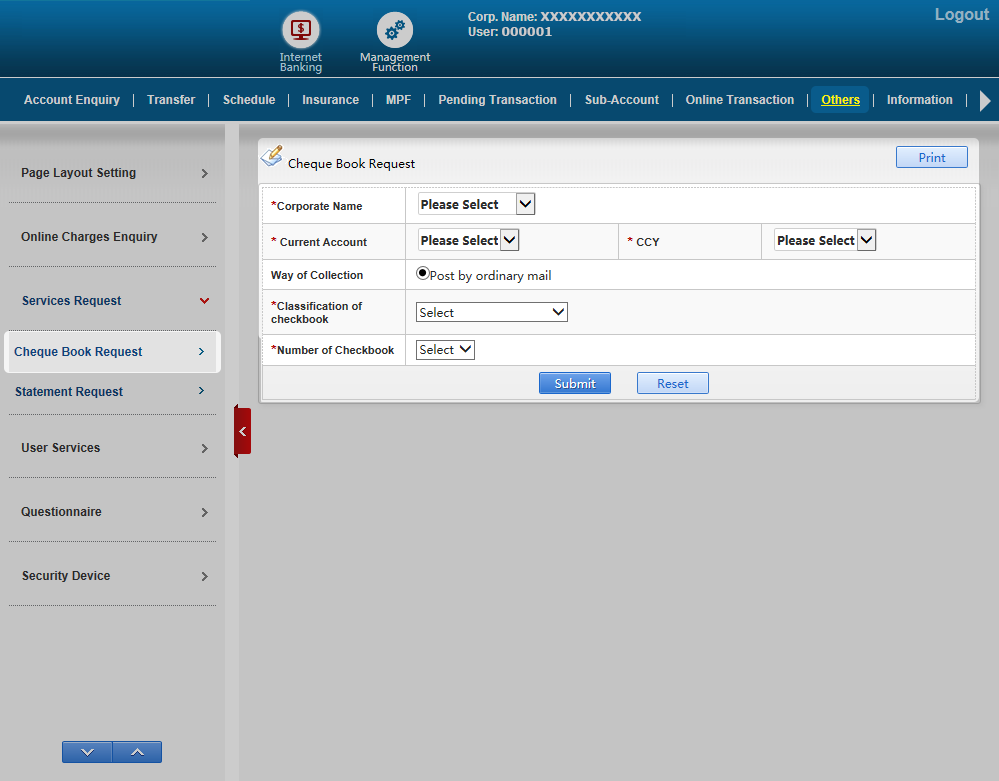Viewport: 999px width, 781px height.
Task: Click the sidebar scroll down arrow button
Action: tap(87, 752)
